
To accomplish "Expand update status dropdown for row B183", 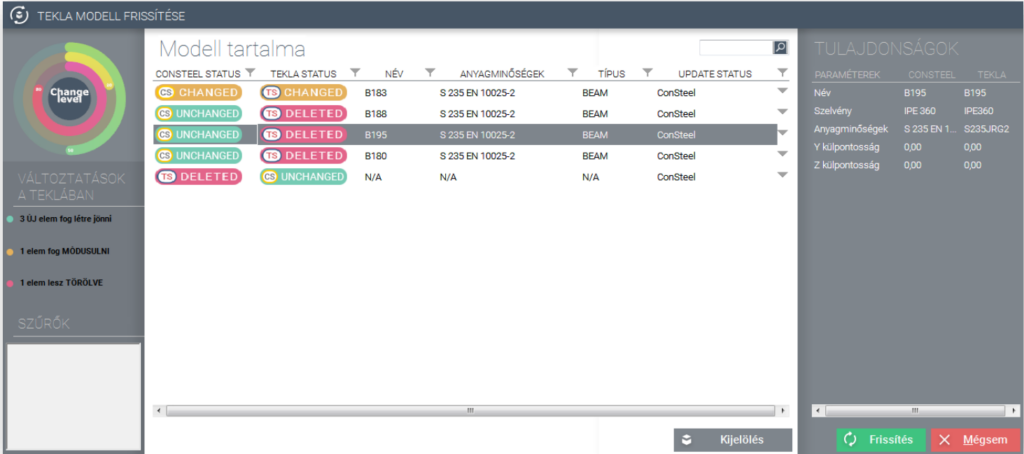I will click(782, 91).
